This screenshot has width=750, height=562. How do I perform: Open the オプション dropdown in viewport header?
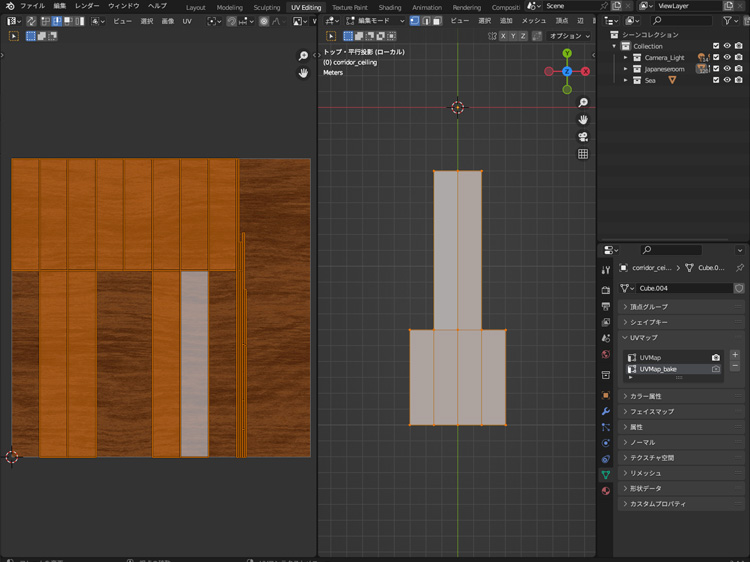pos(568,36)
